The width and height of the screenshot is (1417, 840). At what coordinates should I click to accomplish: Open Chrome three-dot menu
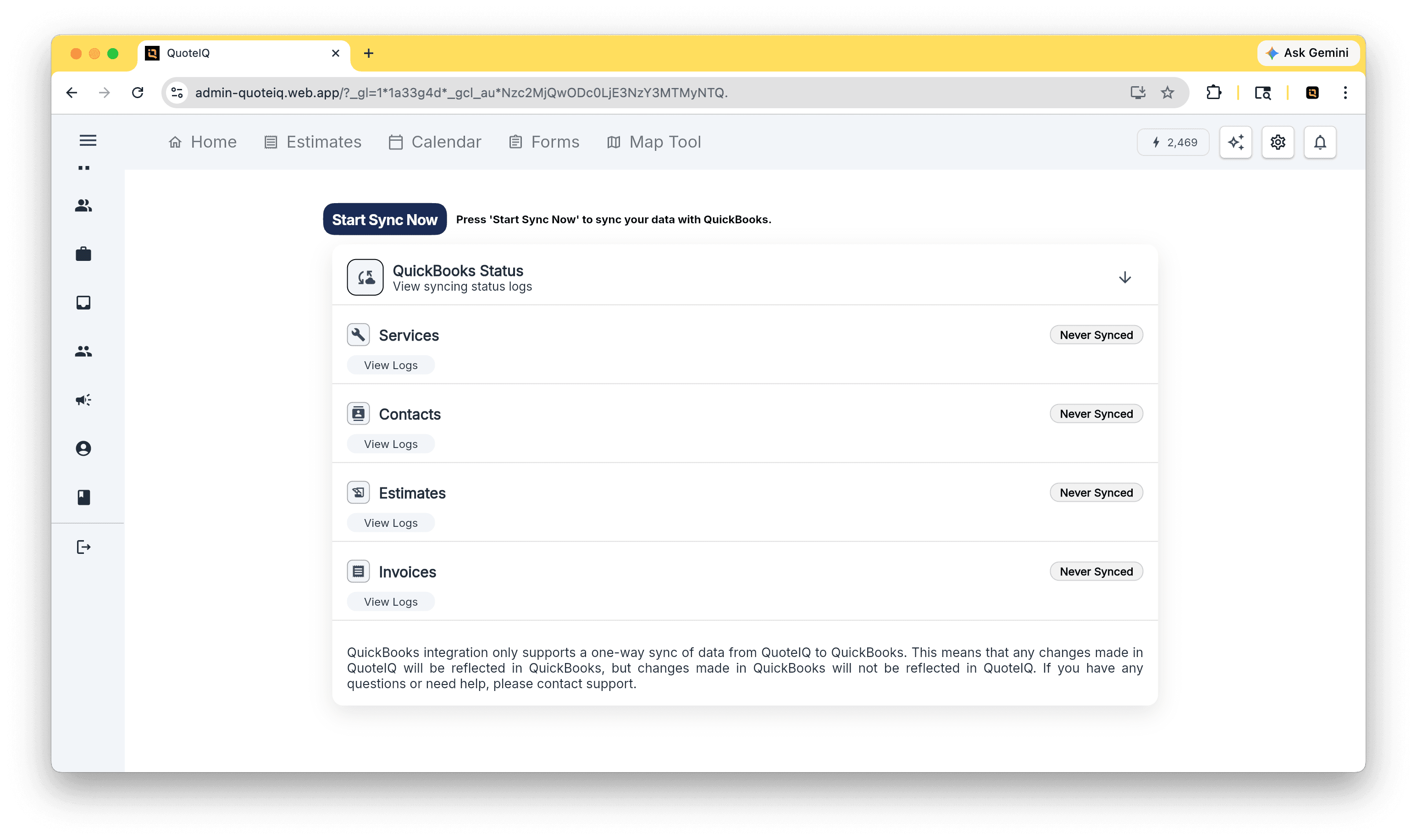pos(1345,93)
